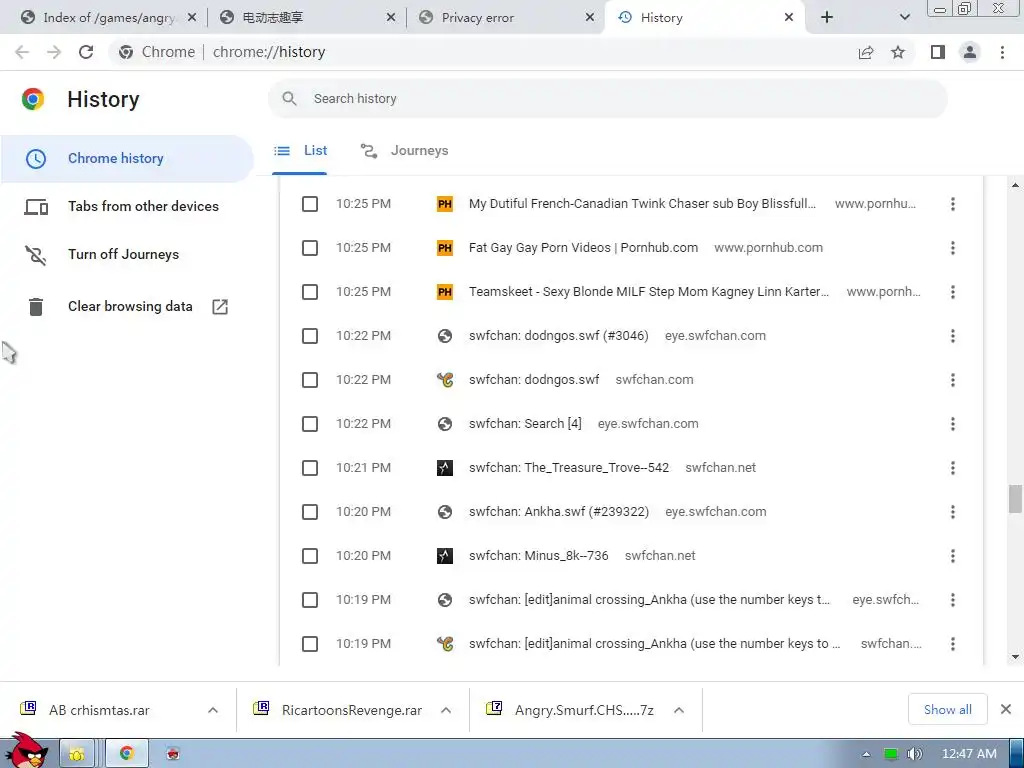
Task: Open swfchan: The_Treasure_Trove--542 history link
Action: pos(569,468)
